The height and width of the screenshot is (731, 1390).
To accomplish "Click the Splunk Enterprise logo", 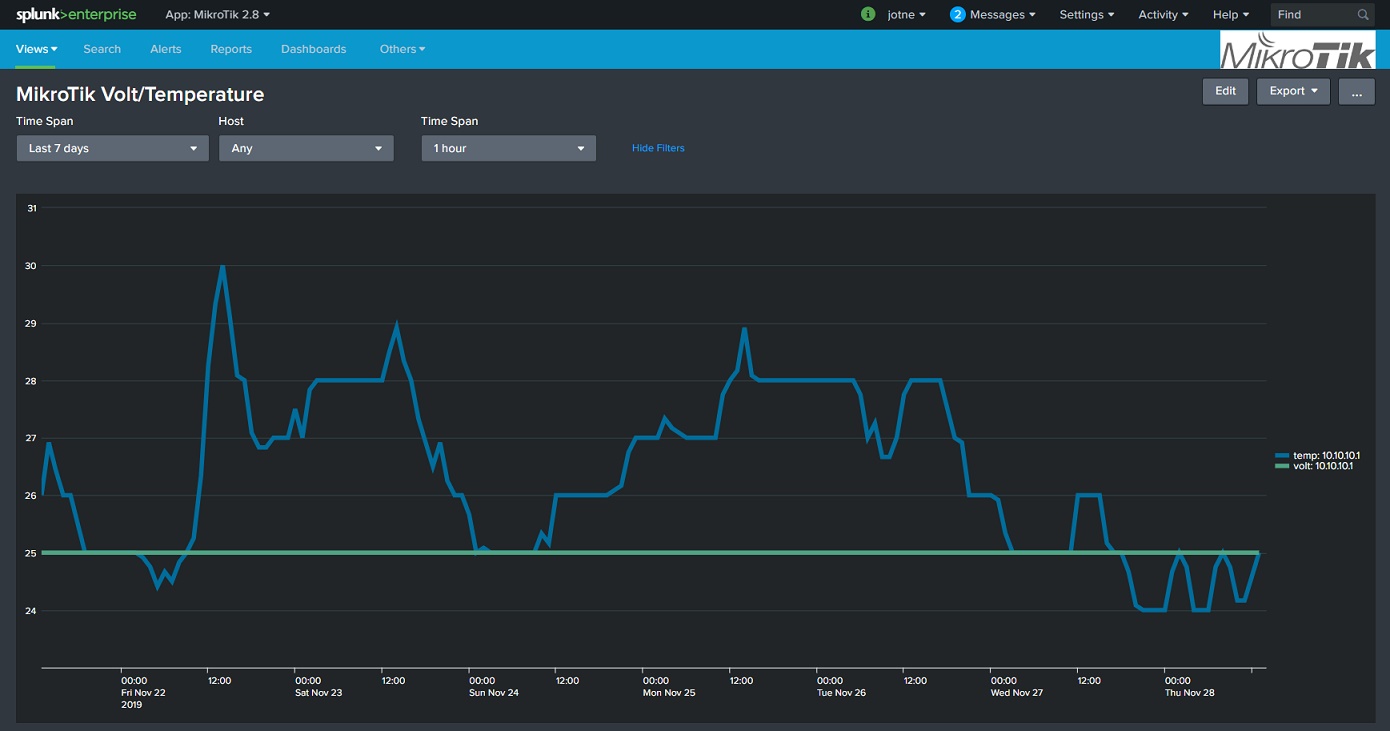I will point(76,15).
